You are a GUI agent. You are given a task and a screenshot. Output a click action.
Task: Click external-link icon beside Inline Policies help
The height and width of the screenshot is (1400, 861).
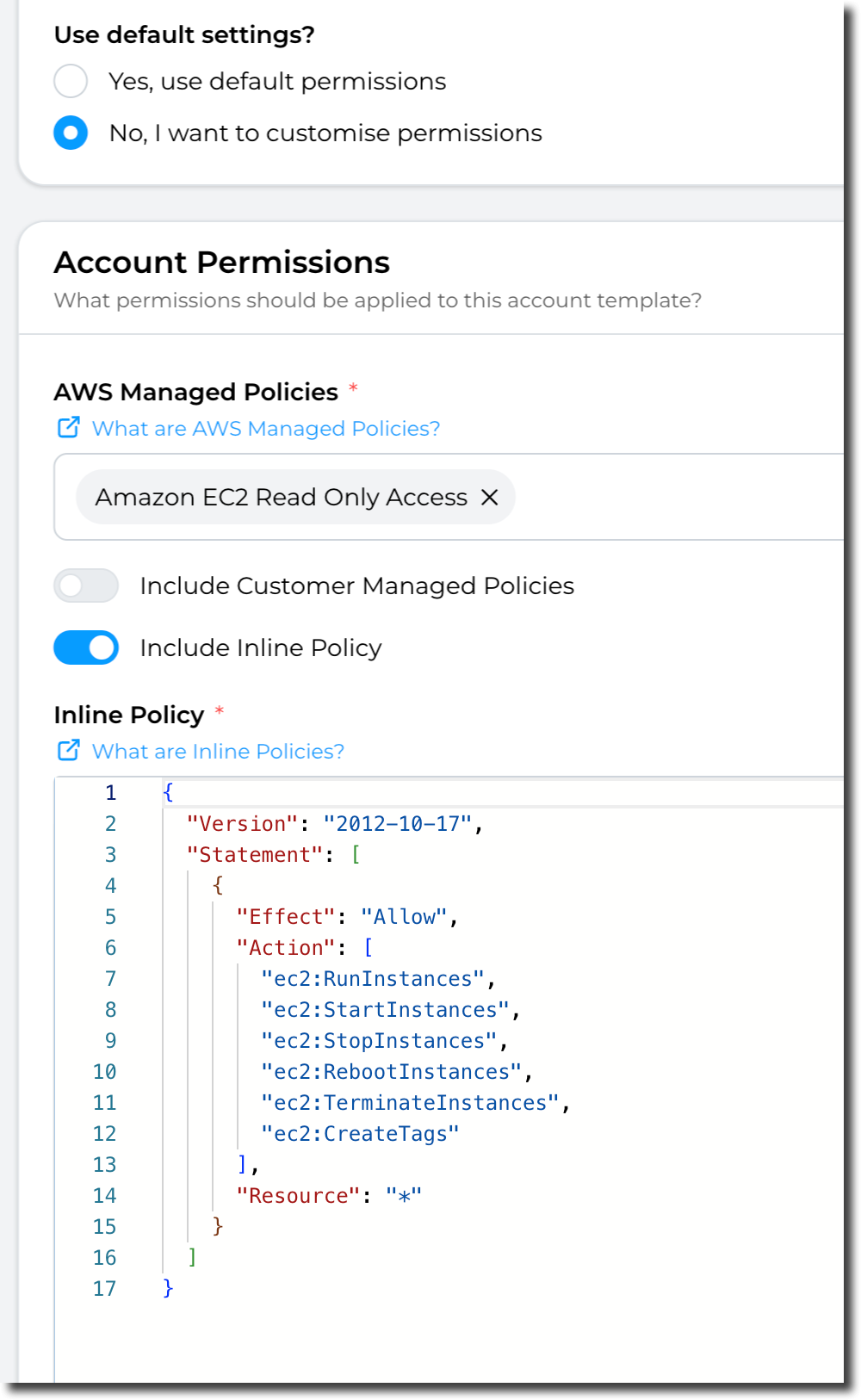coord(68,751)
